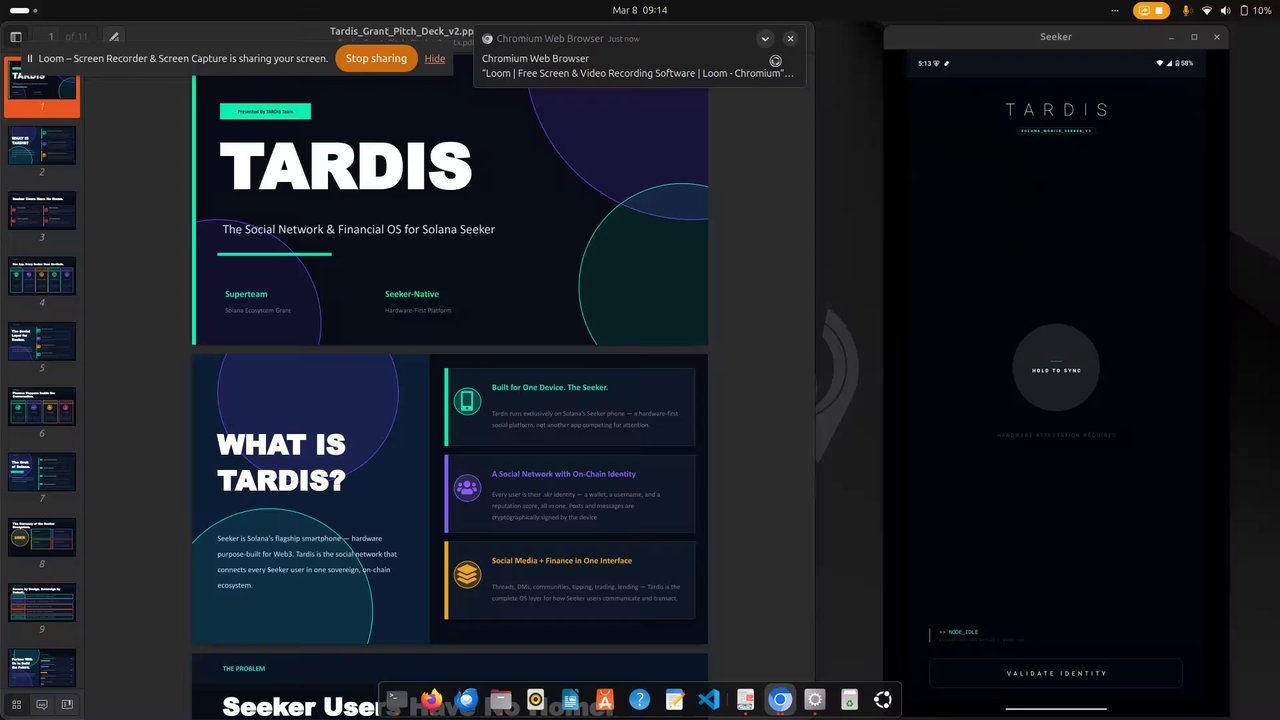
Task: Click the phone navigation handle bar in Seeker
Action: coord(1056,709)
